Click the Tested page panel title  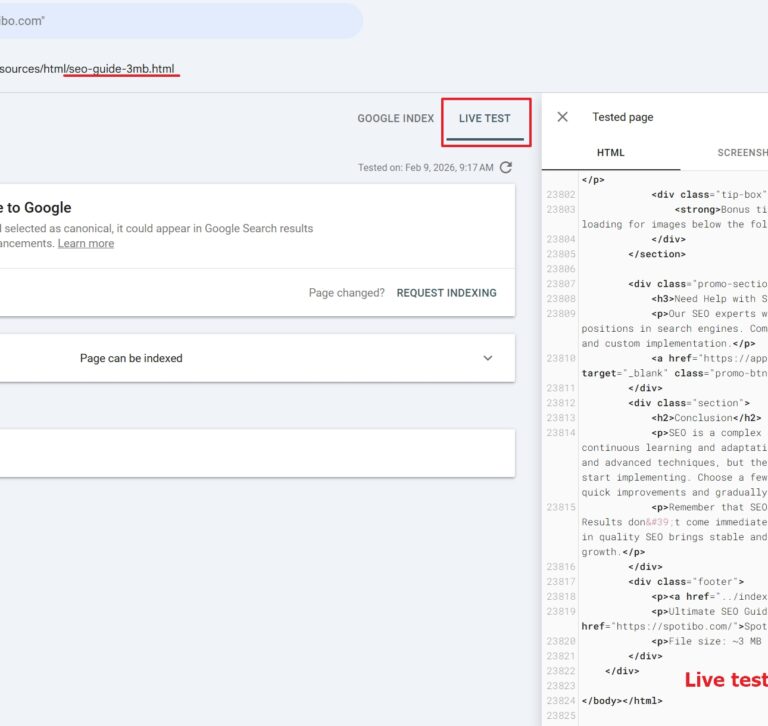622,117
